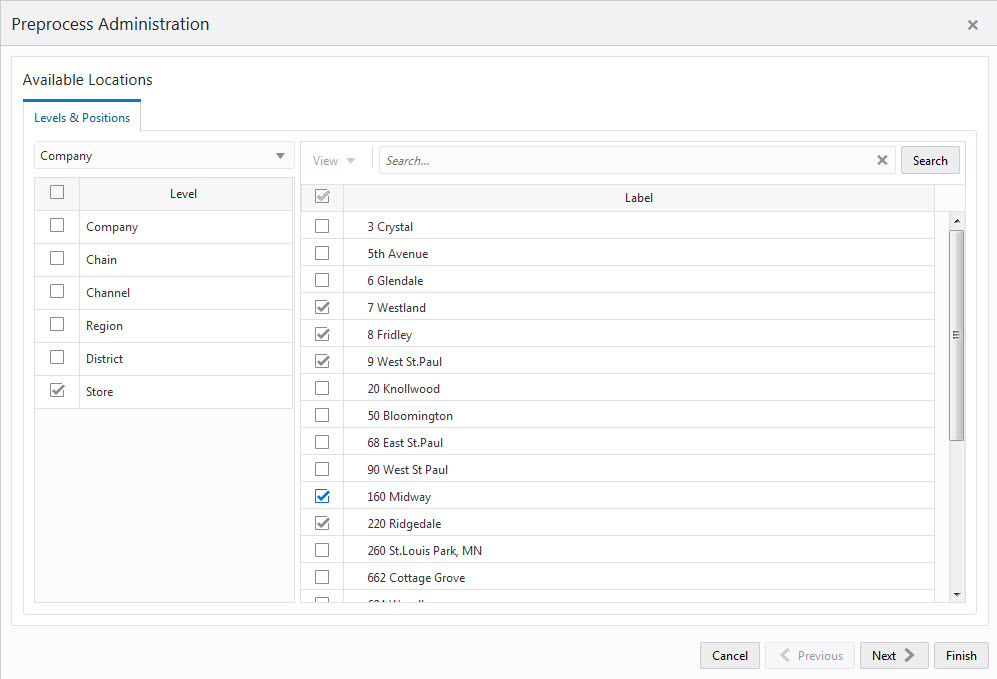
Task: Check the 20 Knollwood checkbox
Action: [x=322, y=388]
